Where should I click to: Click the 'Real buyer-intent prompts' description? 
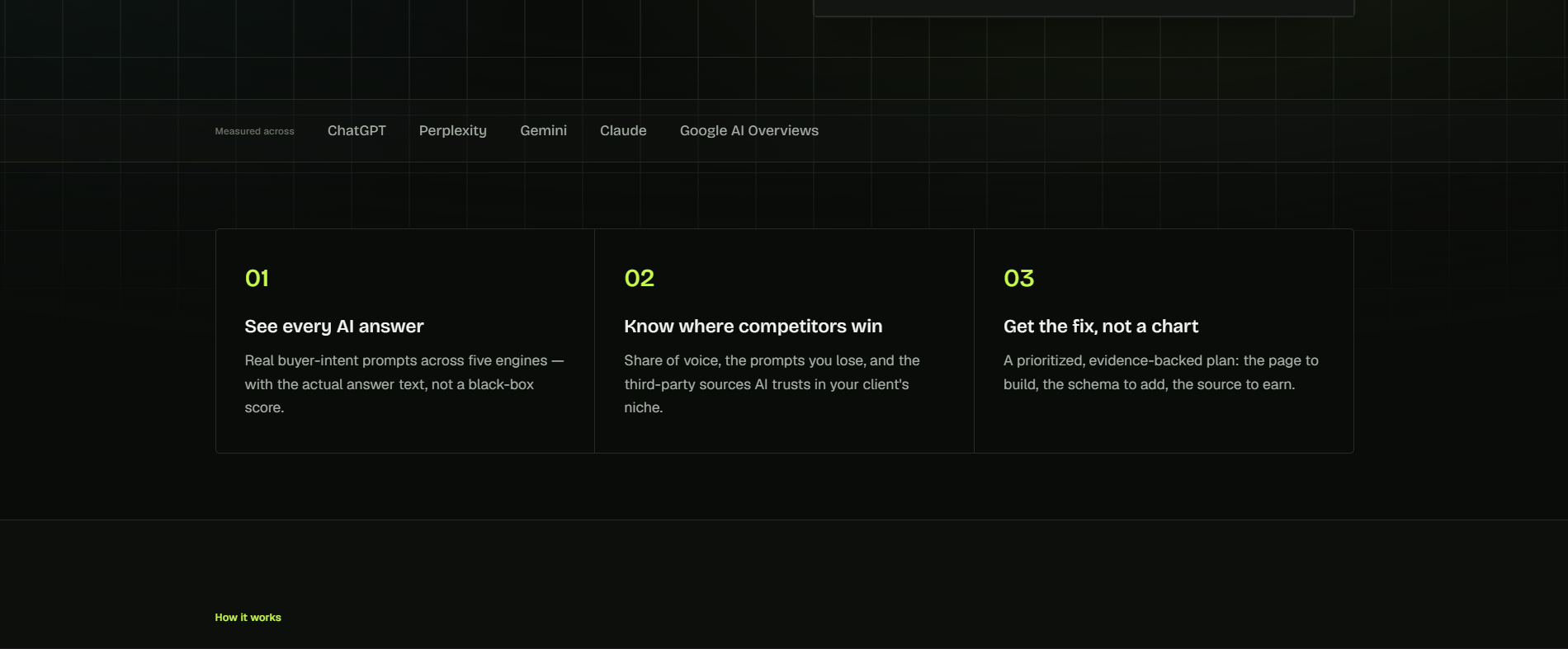(x=404, y=384)
